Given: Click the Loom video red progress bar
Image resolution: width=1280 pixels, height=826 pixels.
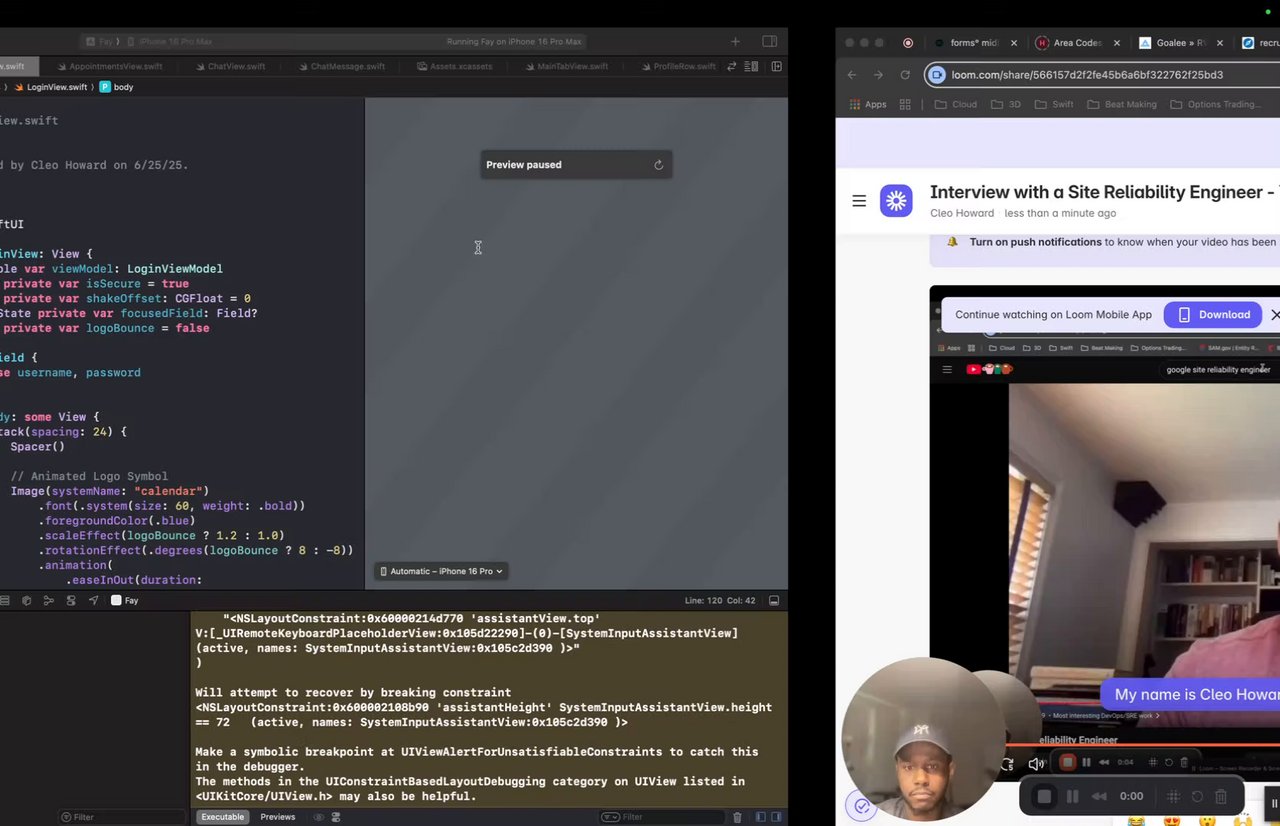Looking at the screenshot, I should [1142, 745].
